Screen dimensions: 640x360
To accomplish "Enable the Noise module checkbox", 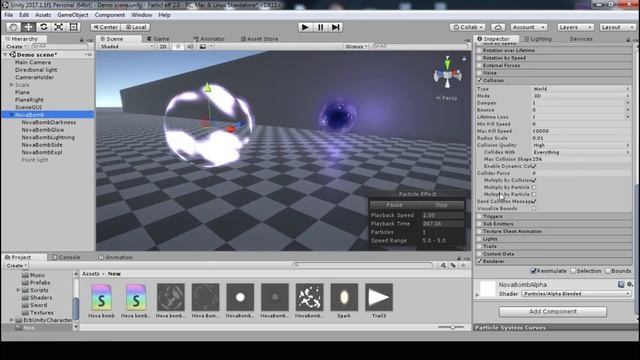I will pyautogui.click(x=480, y=73).
